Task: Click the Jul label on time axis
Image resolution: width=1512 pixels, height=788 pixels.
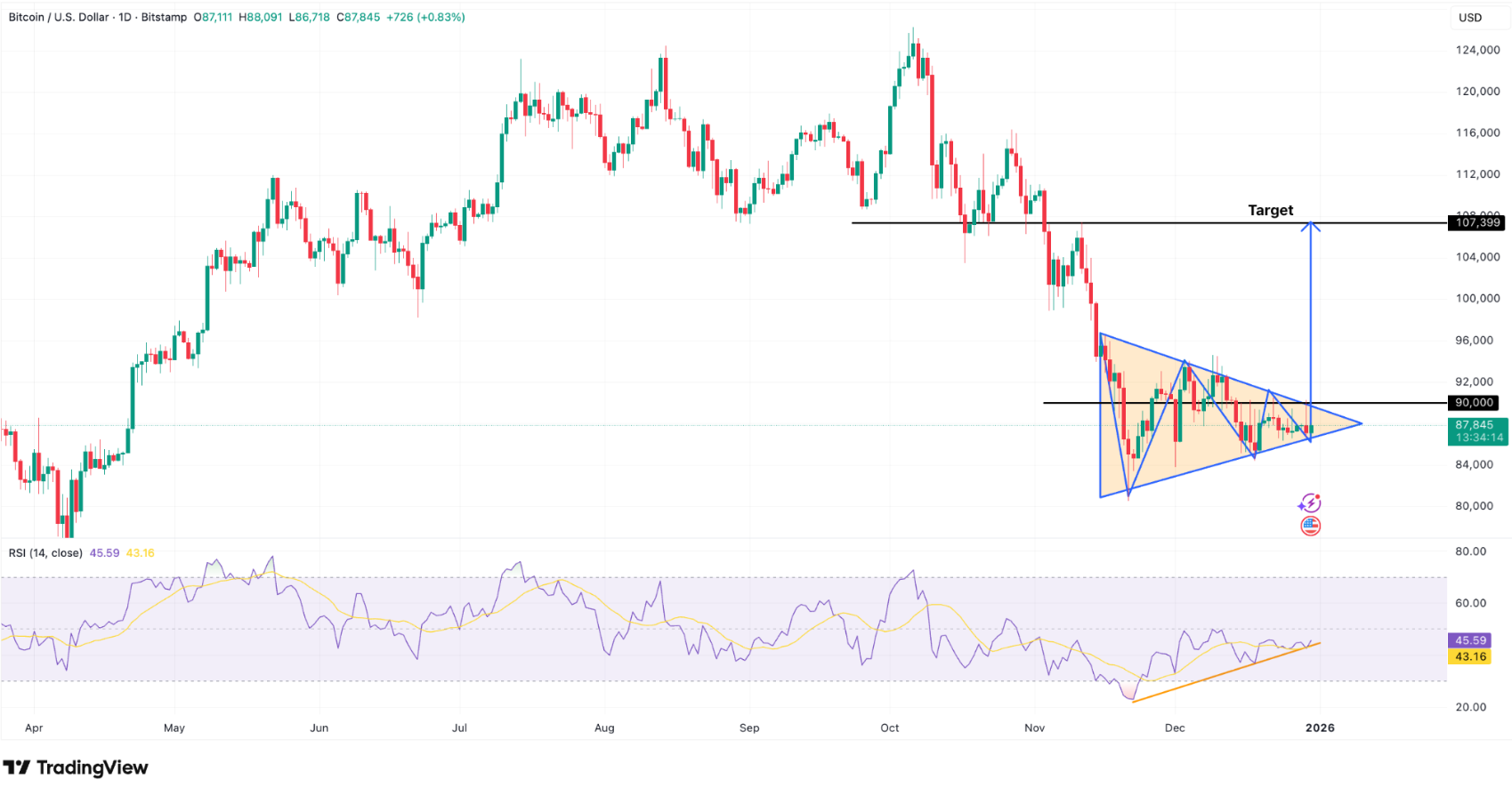Action: click(x=459, y=728)
